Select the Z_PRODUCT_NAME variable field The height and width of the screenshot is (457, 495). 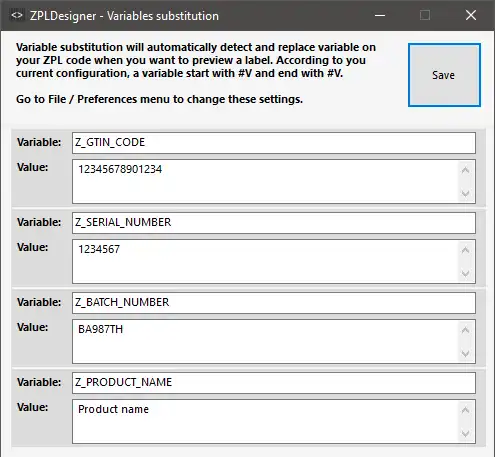274,383
